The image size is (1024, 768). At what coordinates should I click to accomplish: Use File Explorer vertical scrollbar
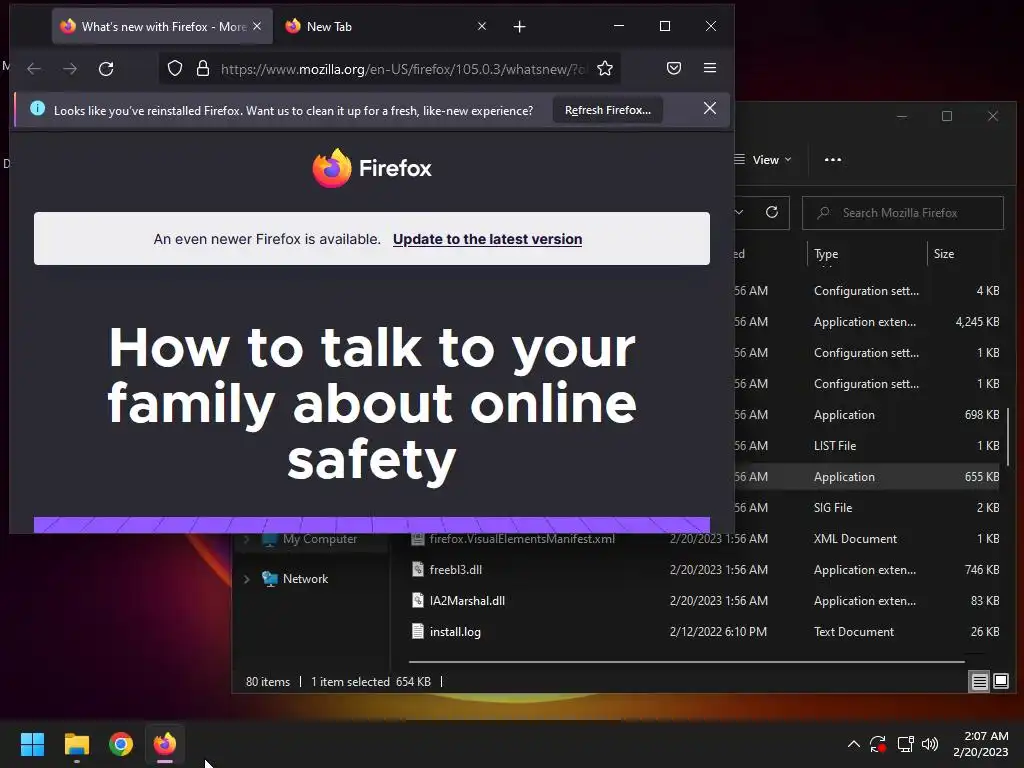(1008, 437)
